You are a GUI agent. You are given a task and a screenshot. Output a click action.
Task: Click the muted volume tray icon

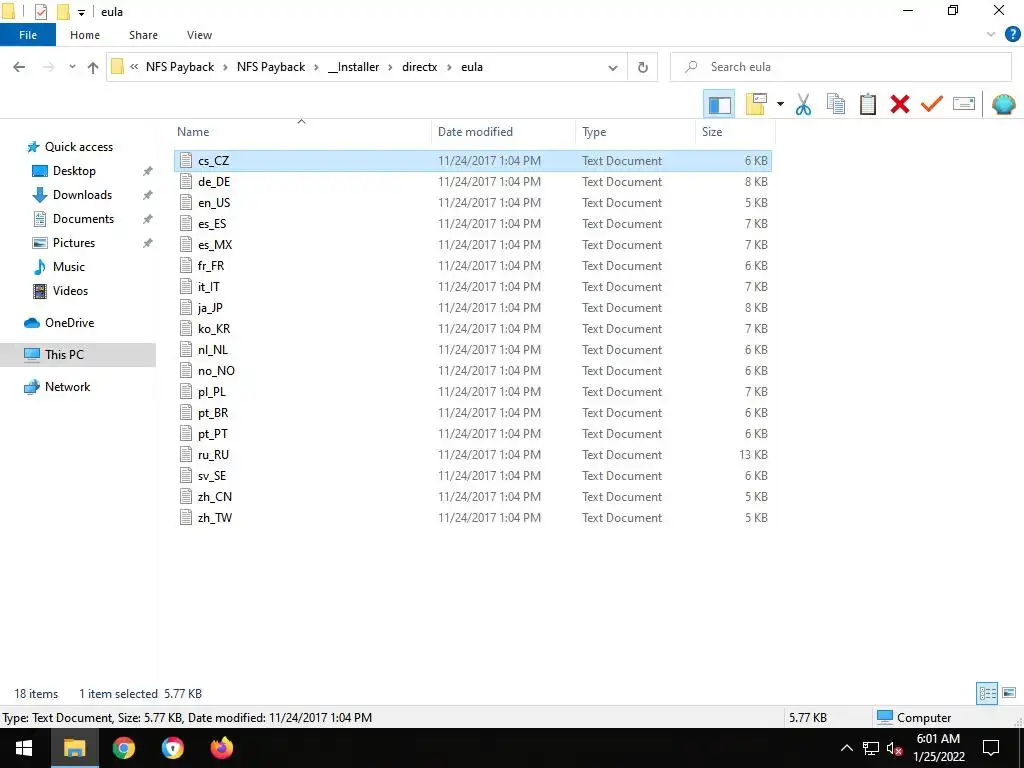(895, 748)
